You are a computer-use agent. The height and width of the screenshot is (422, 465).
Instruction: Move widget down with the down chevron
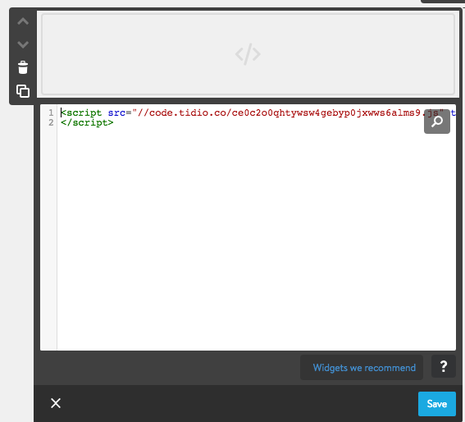tap(23, 44)
